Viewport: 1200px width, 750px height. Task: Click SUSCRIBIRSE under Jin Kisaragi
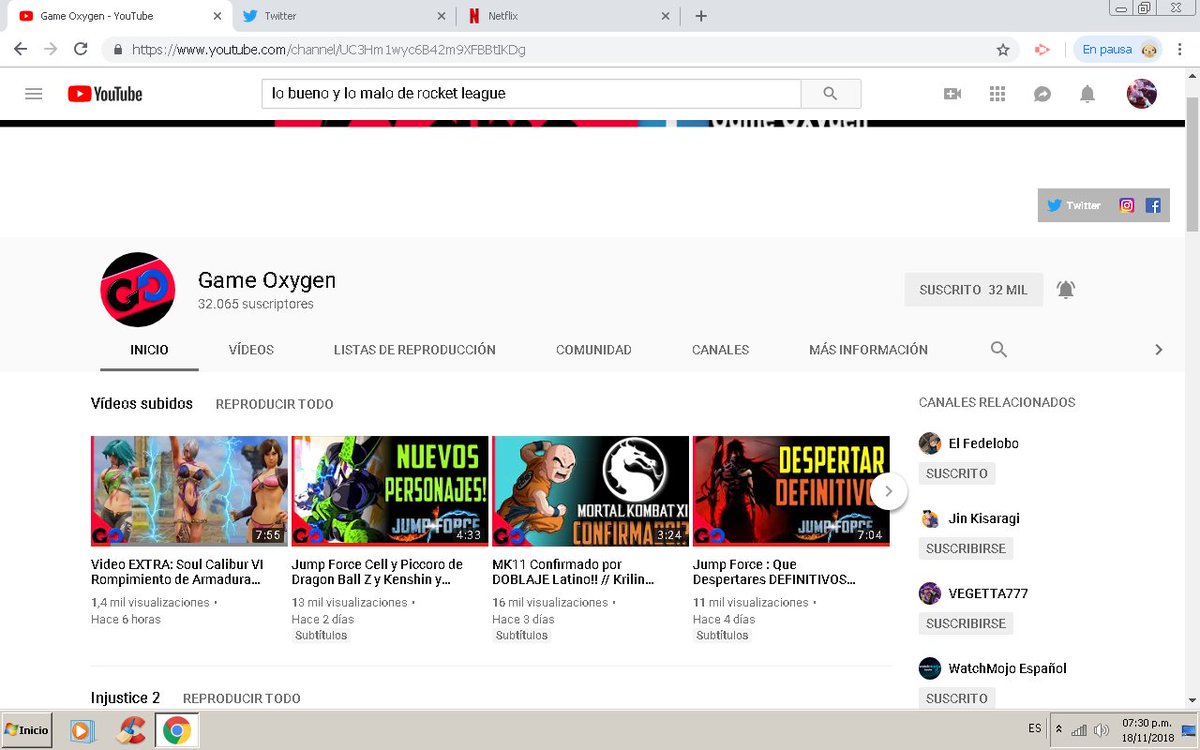pyautogui.click(x=966, y=548)
